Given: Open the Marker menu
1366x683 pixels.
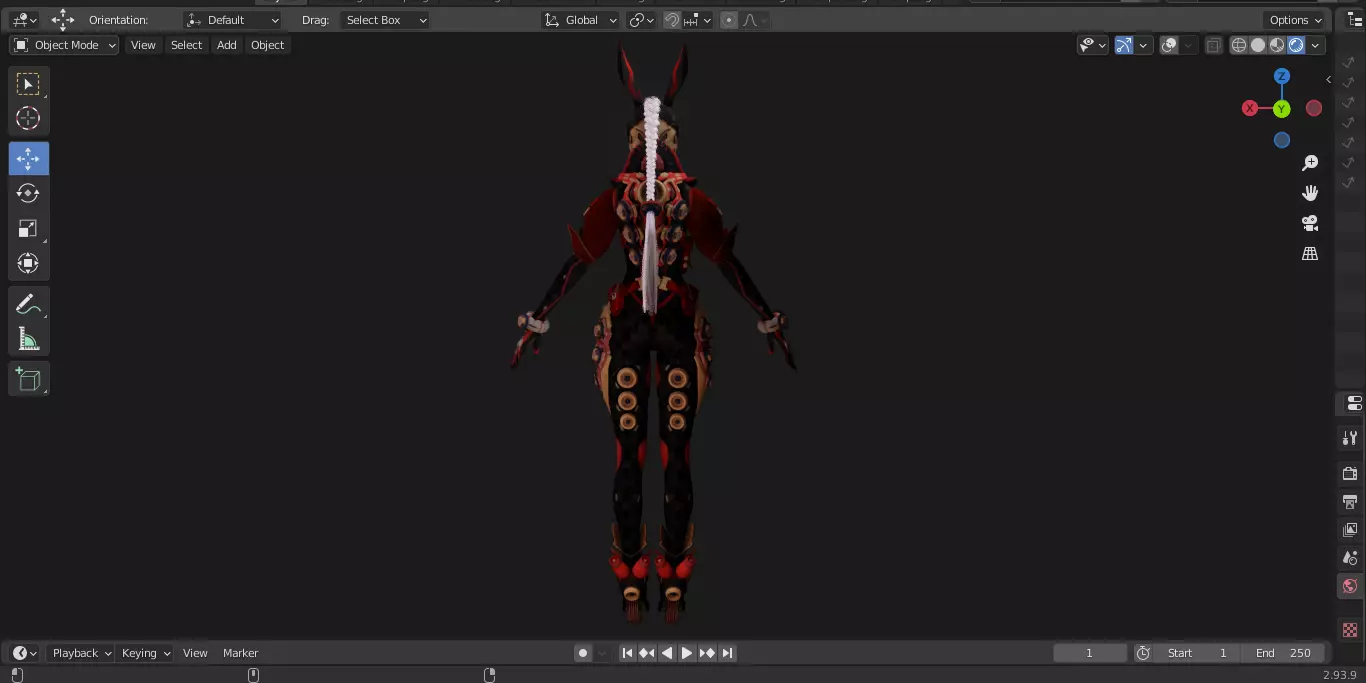Looking at the screenshot, I should [x=240, y=653].
